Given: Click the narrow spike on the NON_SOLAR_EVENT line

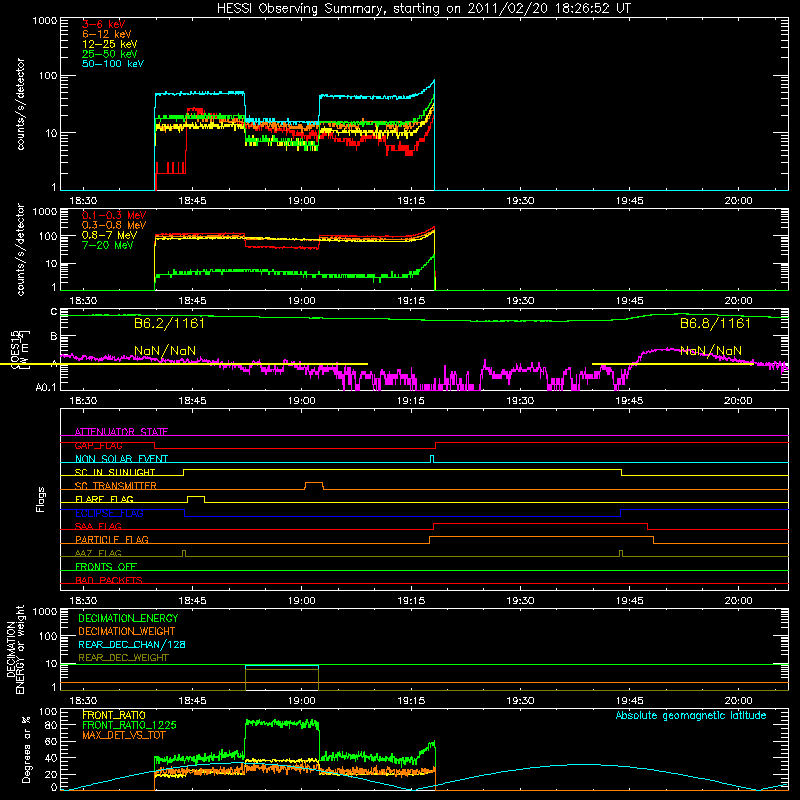Looking at the screenshot, I should [x=432, y=459].
